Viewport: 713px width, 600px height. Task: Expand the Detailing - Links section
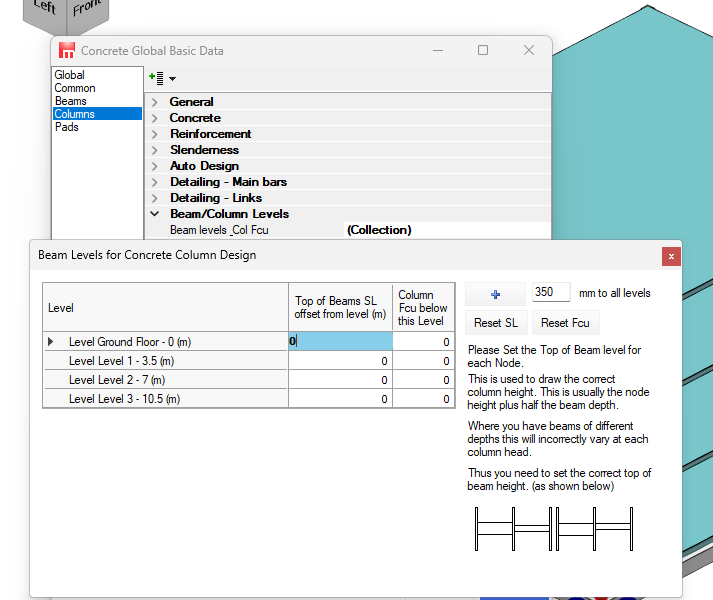(x=155, y=198)
